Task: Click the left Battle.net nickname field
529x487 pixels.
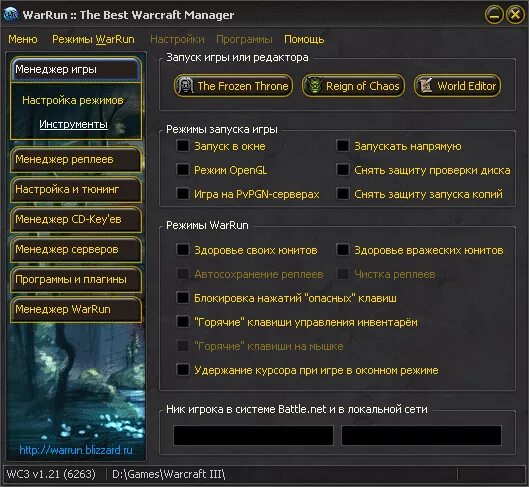Action: point(253,435)
